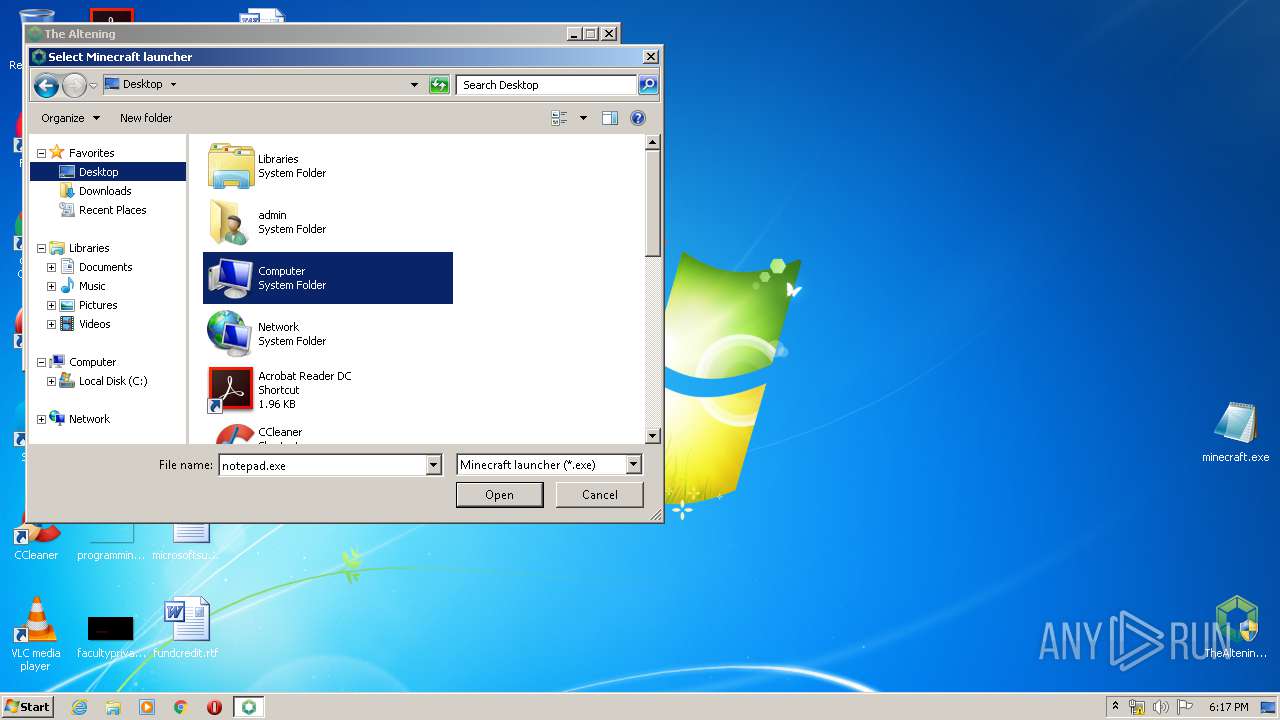Launch Internet Explorer from taskbar
The height and width of the screenshot is (720, 1280).
[x=79, y=707]
